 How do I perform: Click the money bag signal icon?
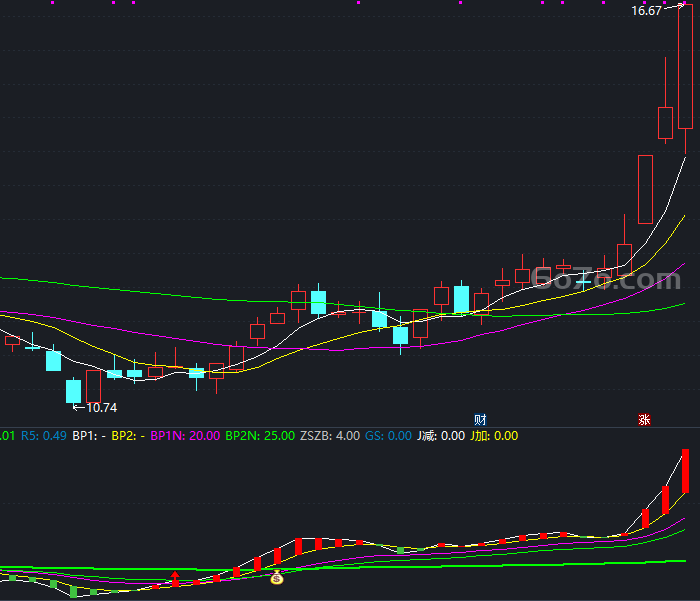point(277,578)
